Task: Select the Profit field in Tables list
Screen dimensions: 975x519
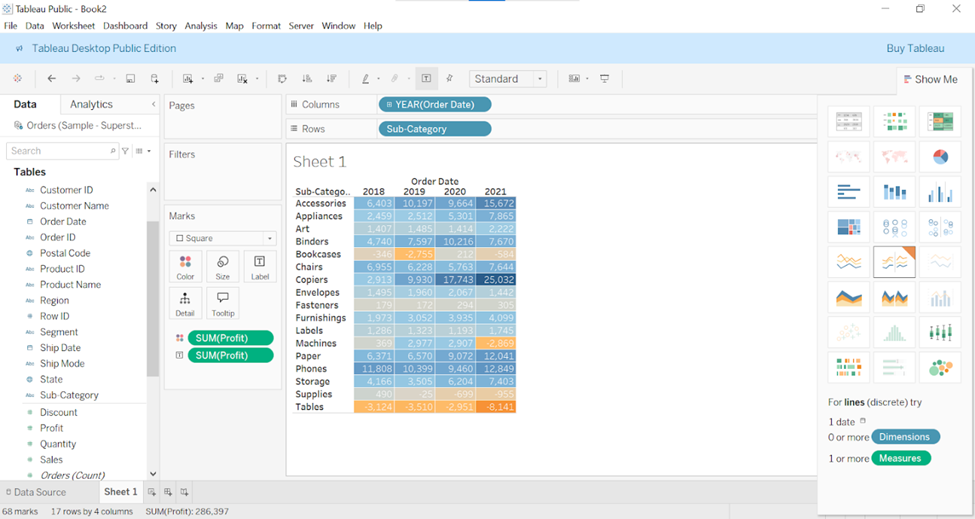Action: [x=52, y=428]
